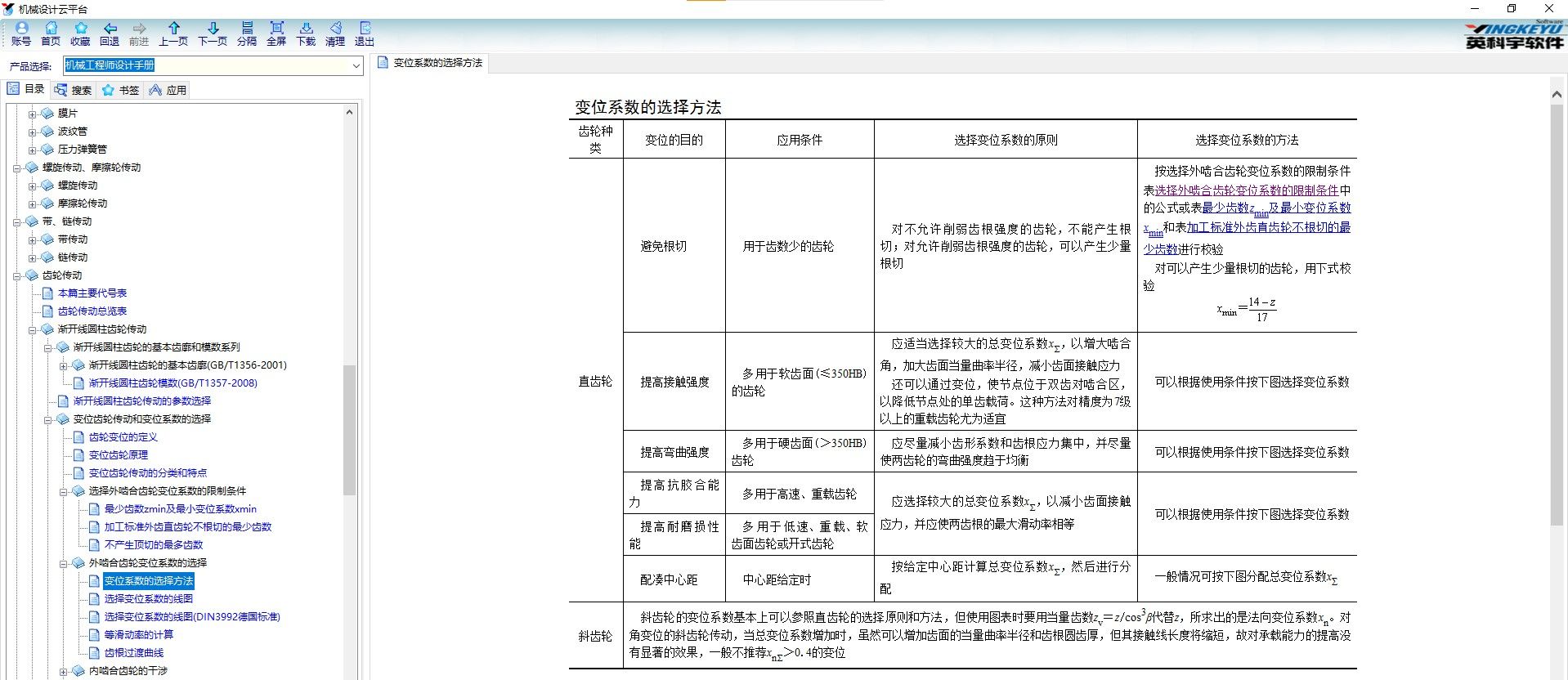The width and height of the screenshot is (1568, 680).
Task: Open 渐开线圆柱齿轮模数(GB/T1357-2008)
Action: tap(172, 383)
